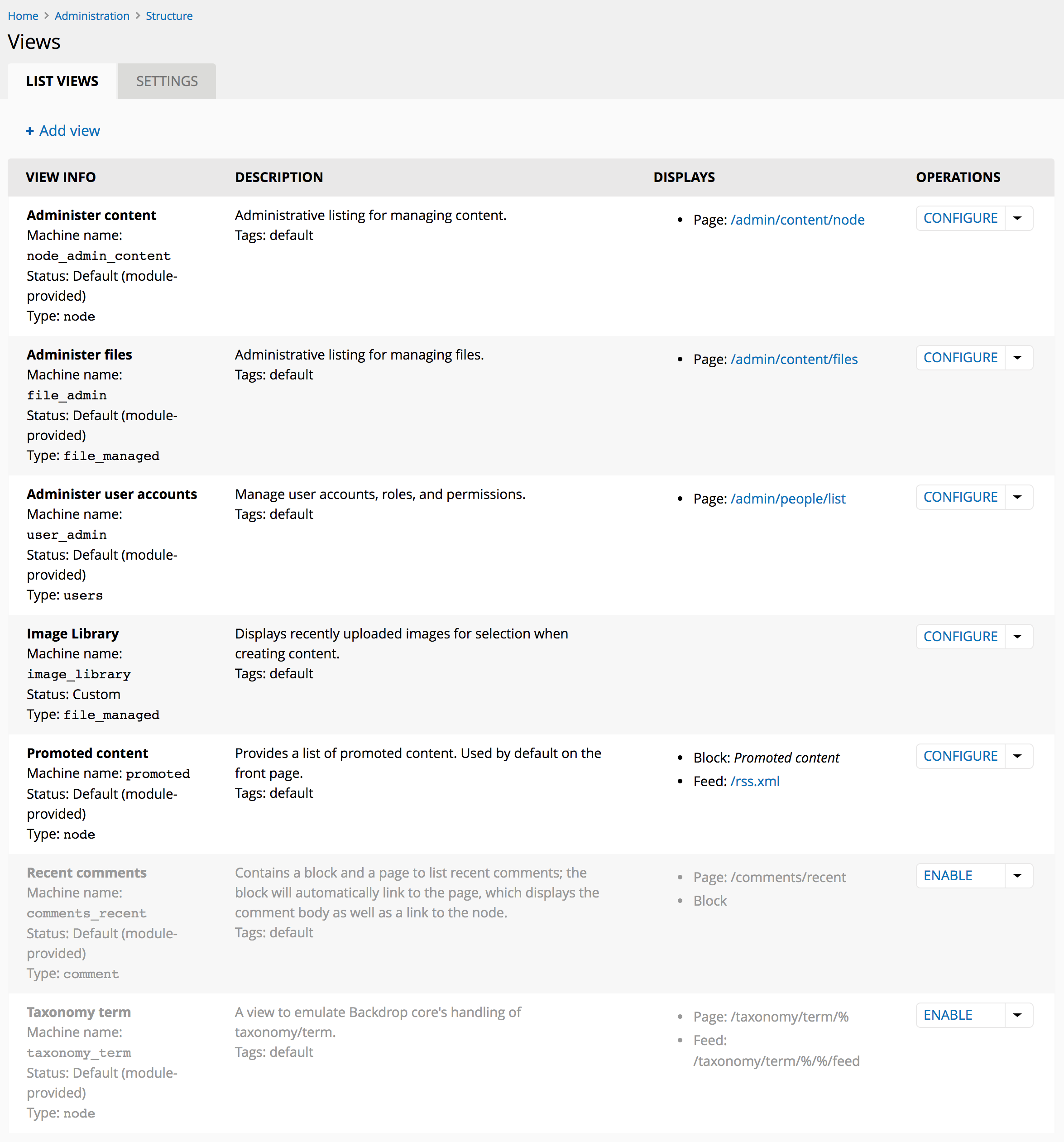Open the /admin/content/node page link

point(797,220)
